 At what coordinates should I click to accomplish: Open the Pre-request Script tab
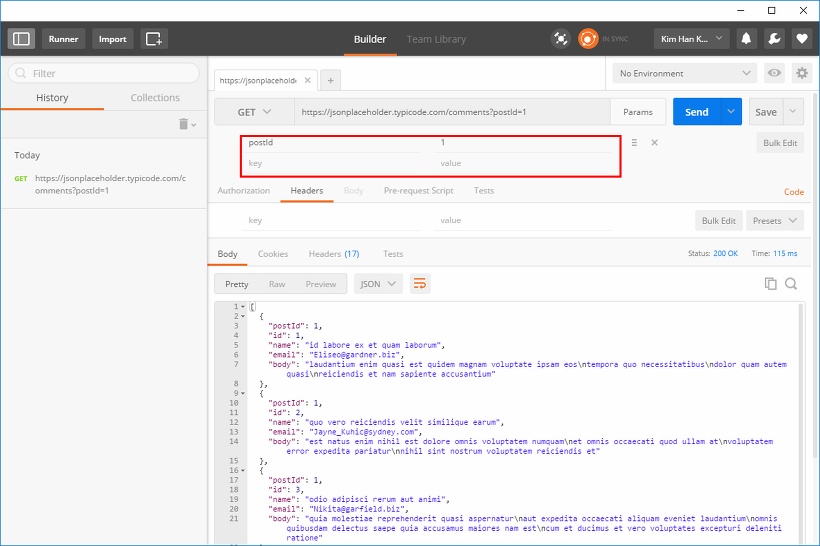(x=418, y=191)
